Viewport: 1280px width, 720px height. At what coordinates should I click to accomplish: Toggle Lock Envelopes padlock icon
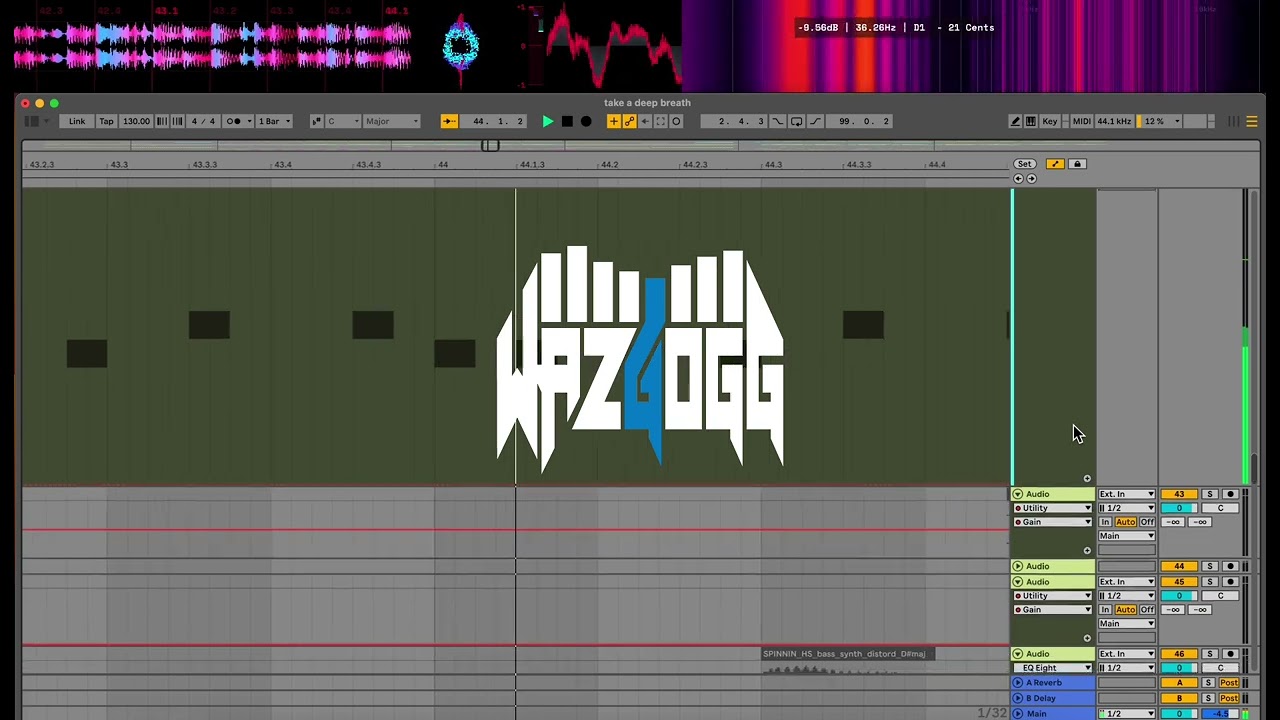tap(1077, 164)
